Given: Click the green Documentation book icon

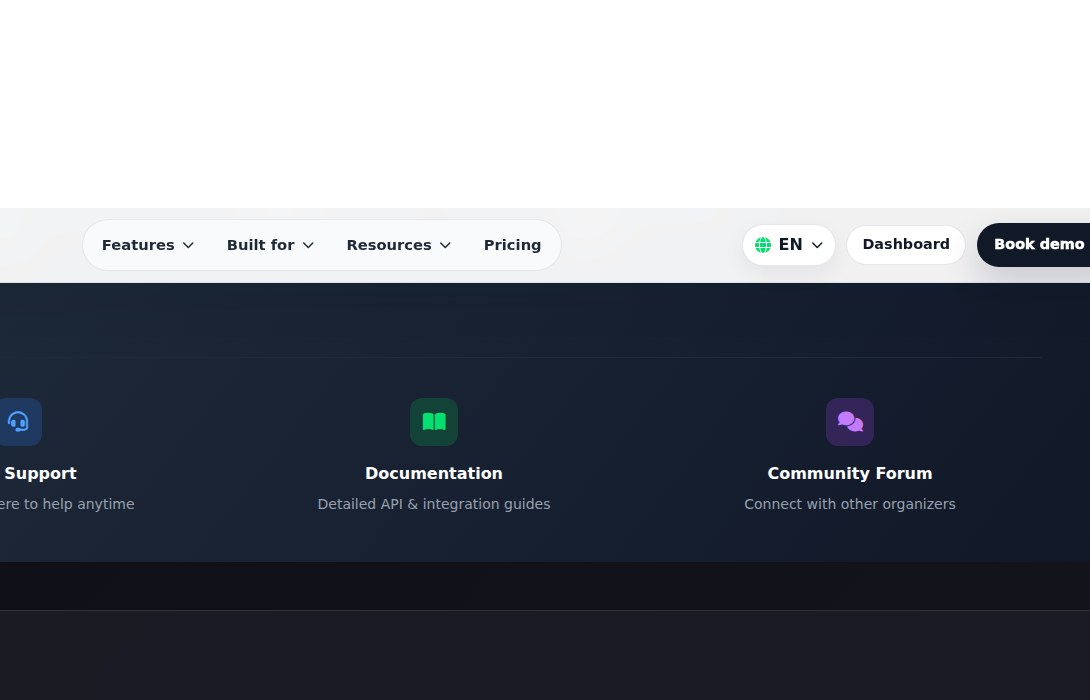Looking at the screenshot, I should (x=434, y=422).
